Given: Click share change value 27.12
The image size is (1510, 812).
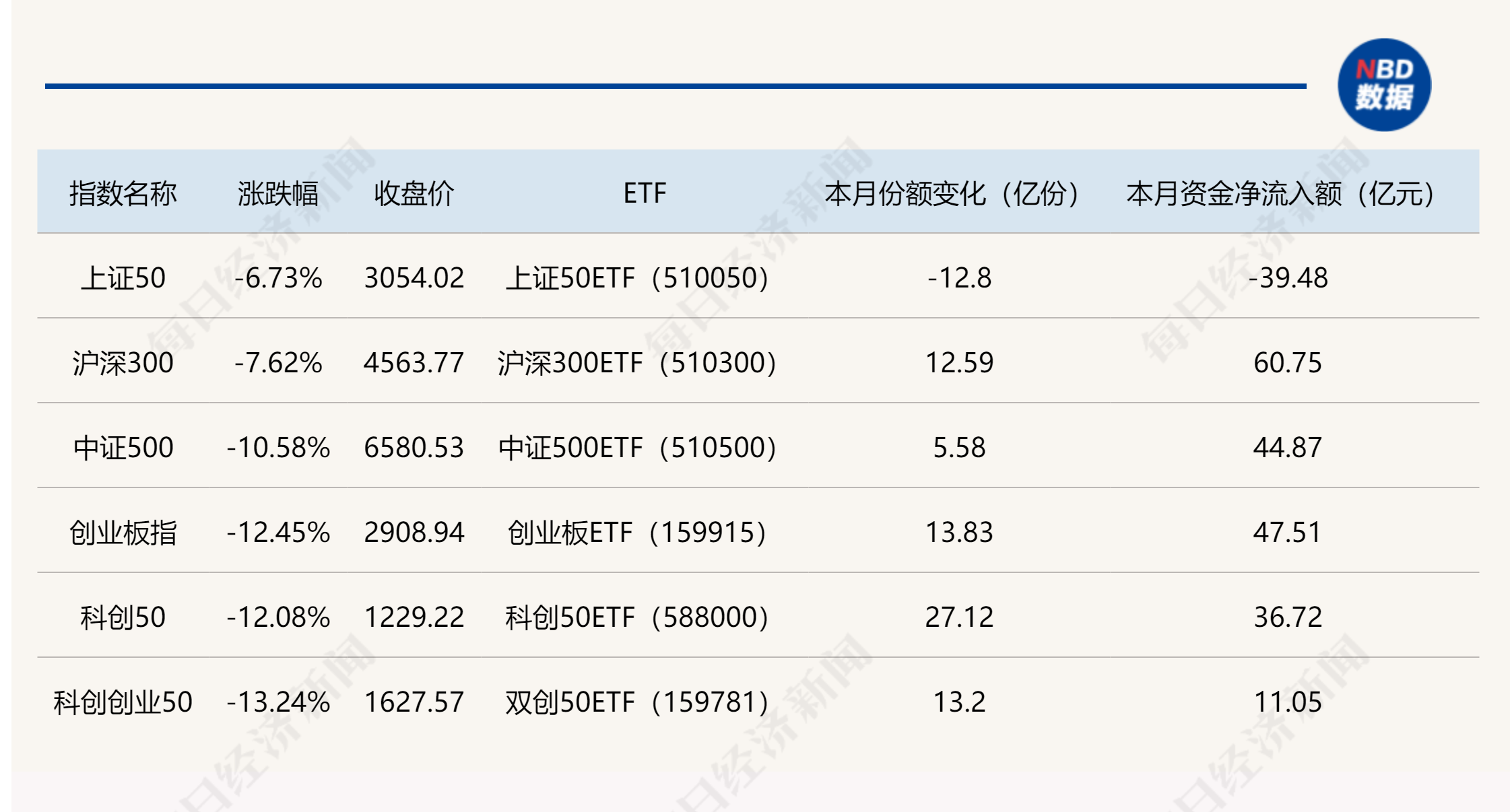Looking at the screenshot, I should tap(959, 617).
